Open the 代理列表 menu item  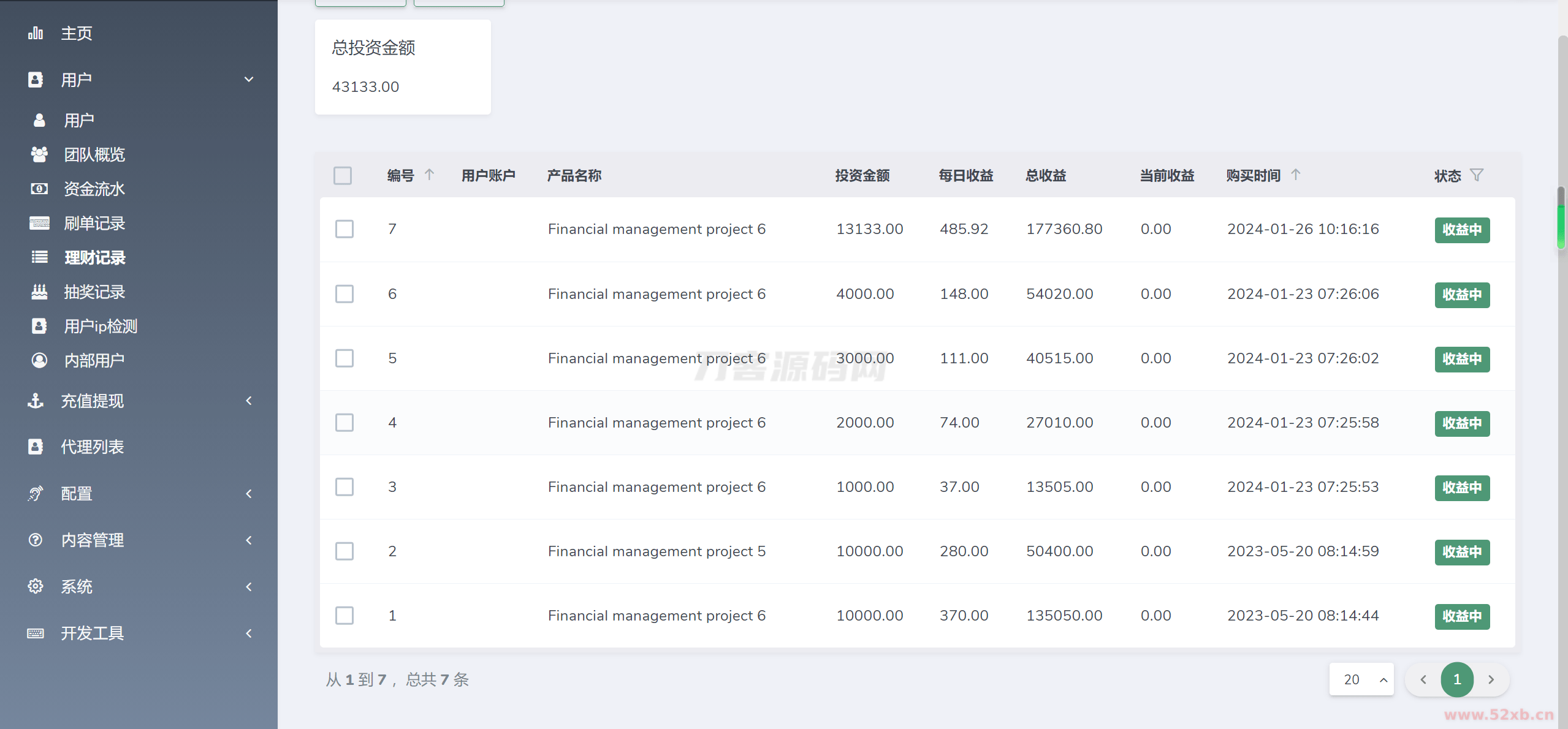pos(92,447)
